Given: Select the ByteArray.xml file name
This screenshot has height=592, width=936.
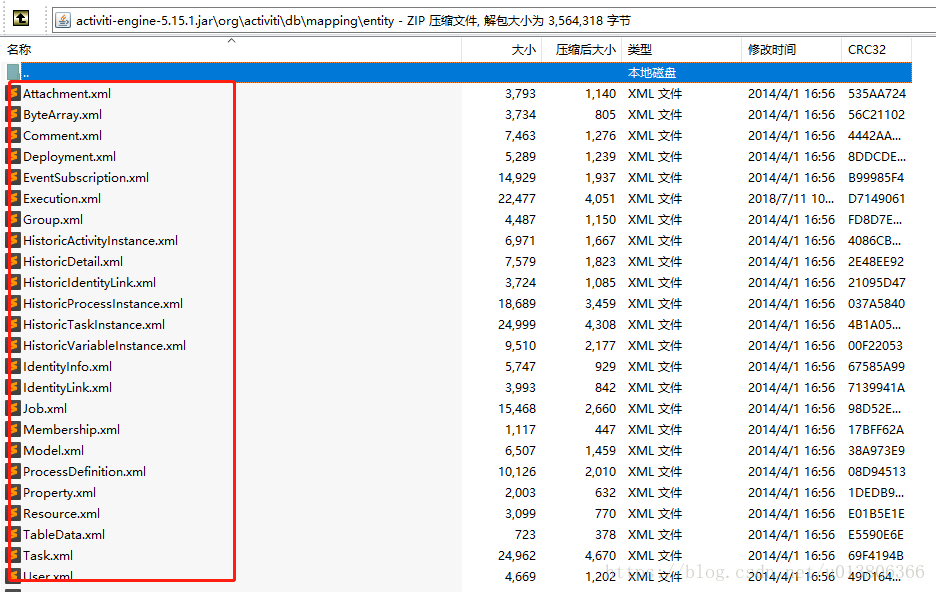Looking at the screenshot, I should click(x=63, y=115).
